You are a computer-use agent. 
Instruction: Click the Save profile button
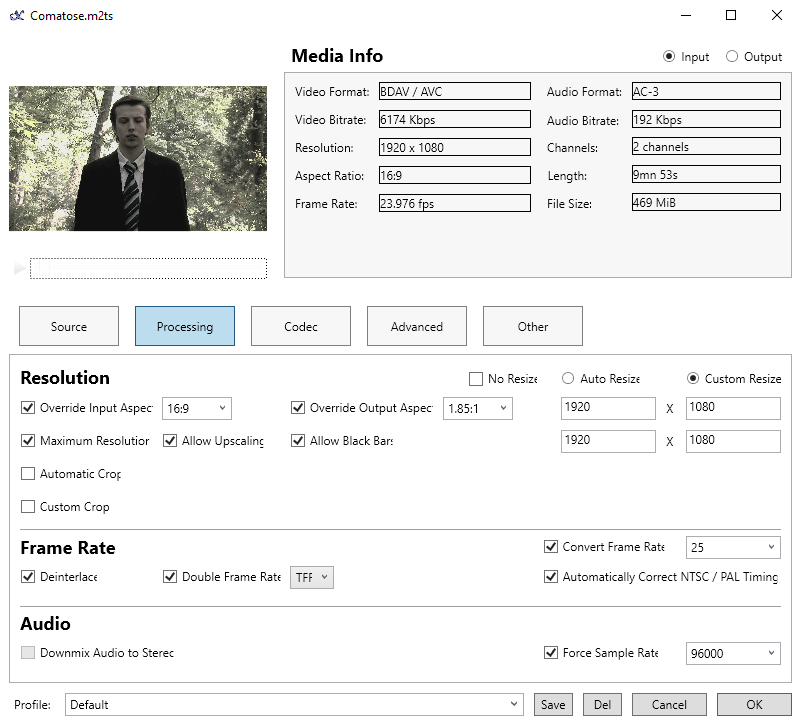(x=553, y=705)
